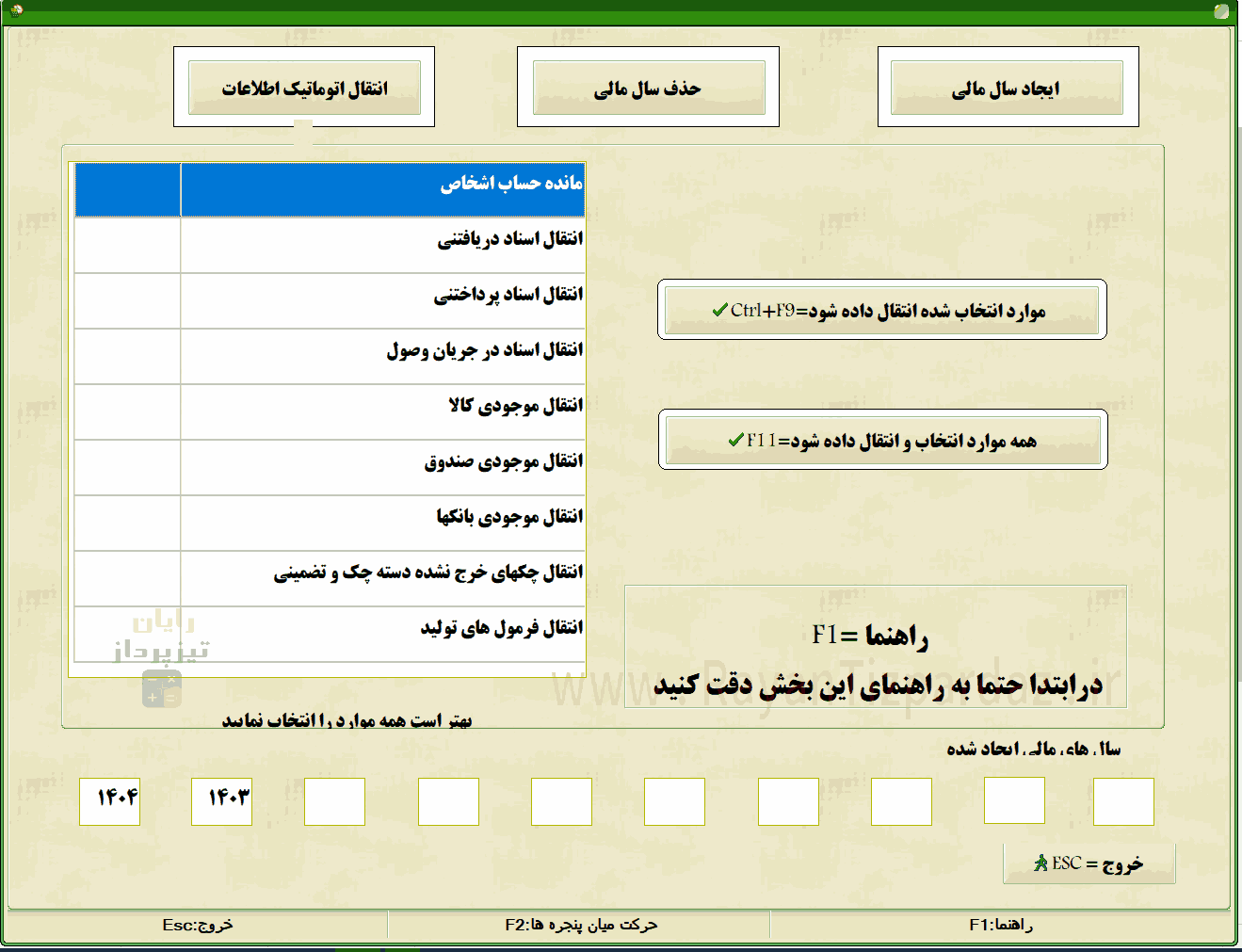This screenshot has width=1242, height=952.
Task: Click selection cell beside مانده حساب اشخاص
Action: (128, 190)
